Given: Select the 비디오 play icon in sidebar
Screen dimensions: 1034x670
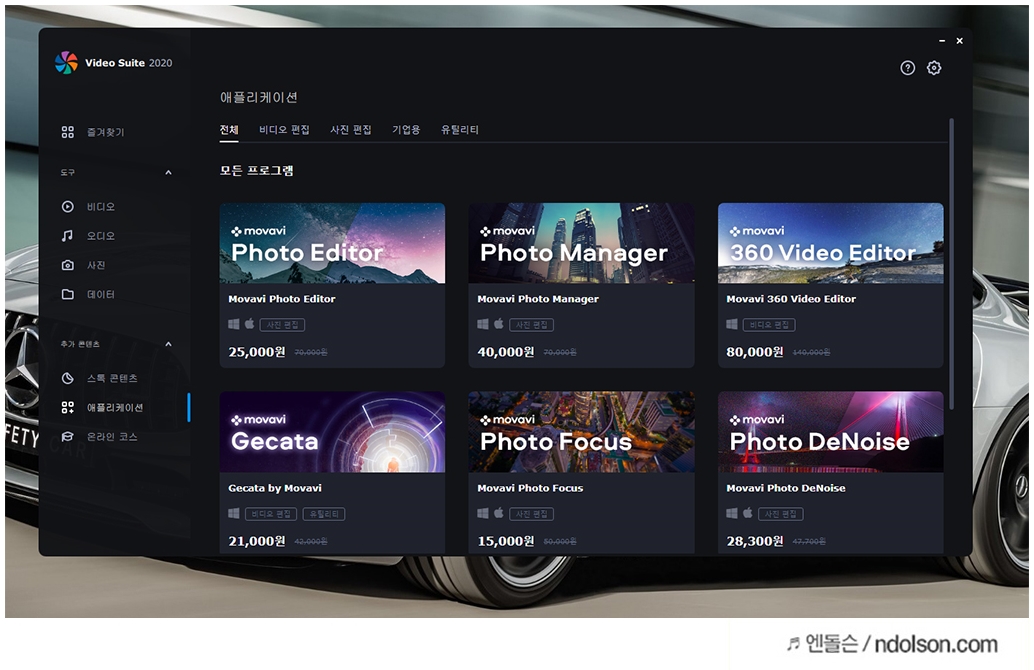Looking at the screenshot, I should (67, 206).
